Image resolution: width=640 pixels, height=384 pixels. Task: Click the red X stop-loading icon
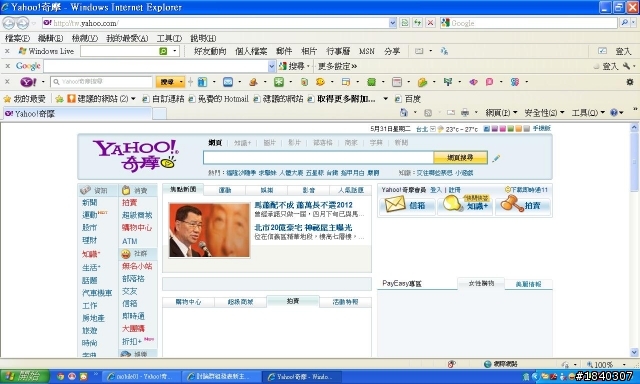click(x=430, y=23)
